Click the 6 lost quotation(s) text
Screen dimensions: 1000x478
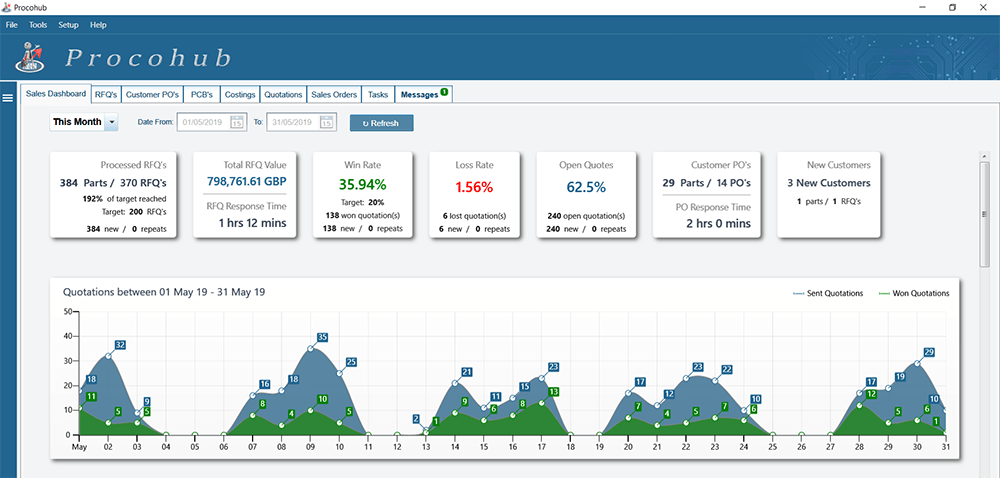(x=474, y=216)
